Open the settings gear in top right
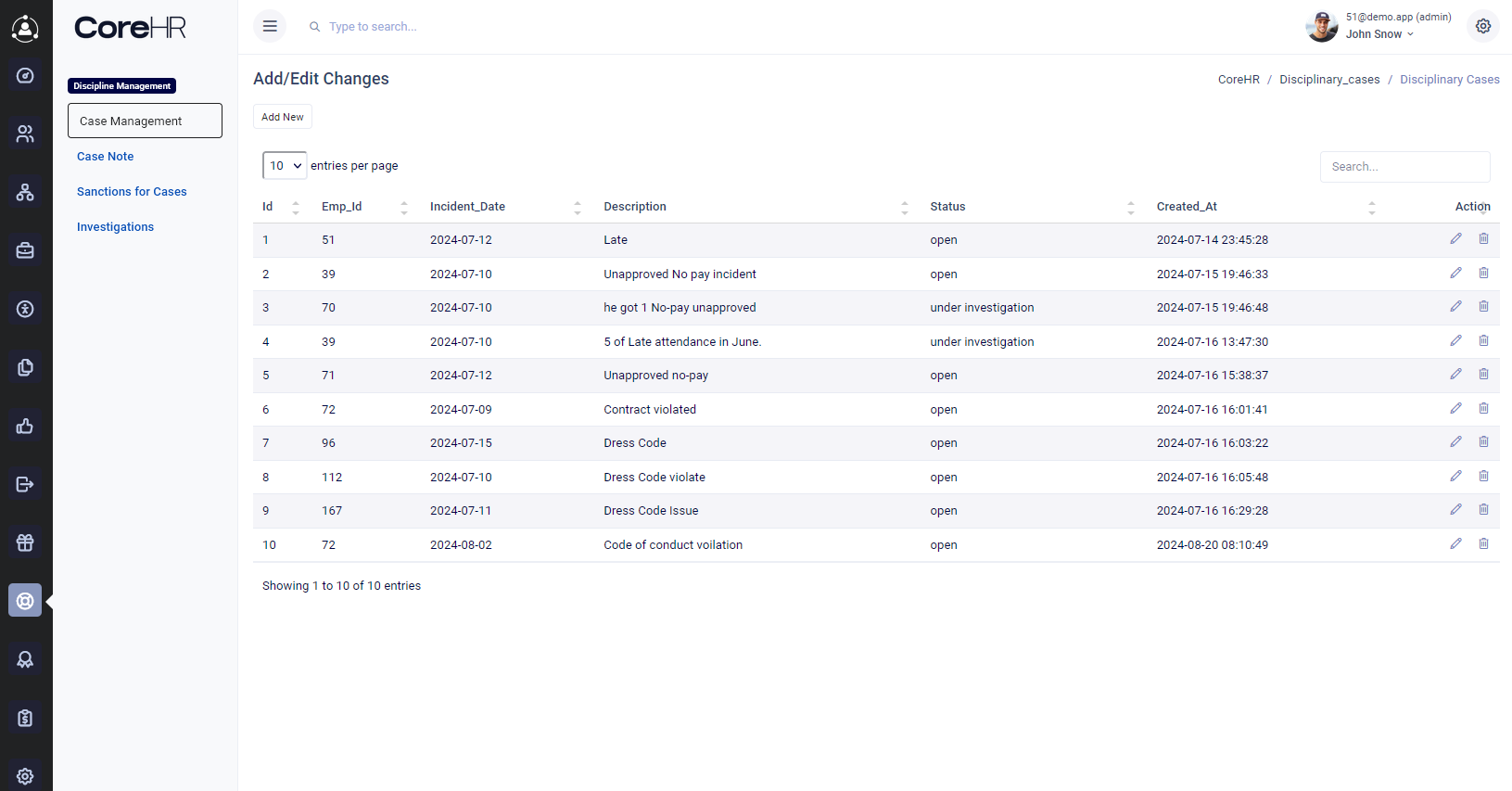This screenshot has width=1512, height=791. (x=1483, y=26)
